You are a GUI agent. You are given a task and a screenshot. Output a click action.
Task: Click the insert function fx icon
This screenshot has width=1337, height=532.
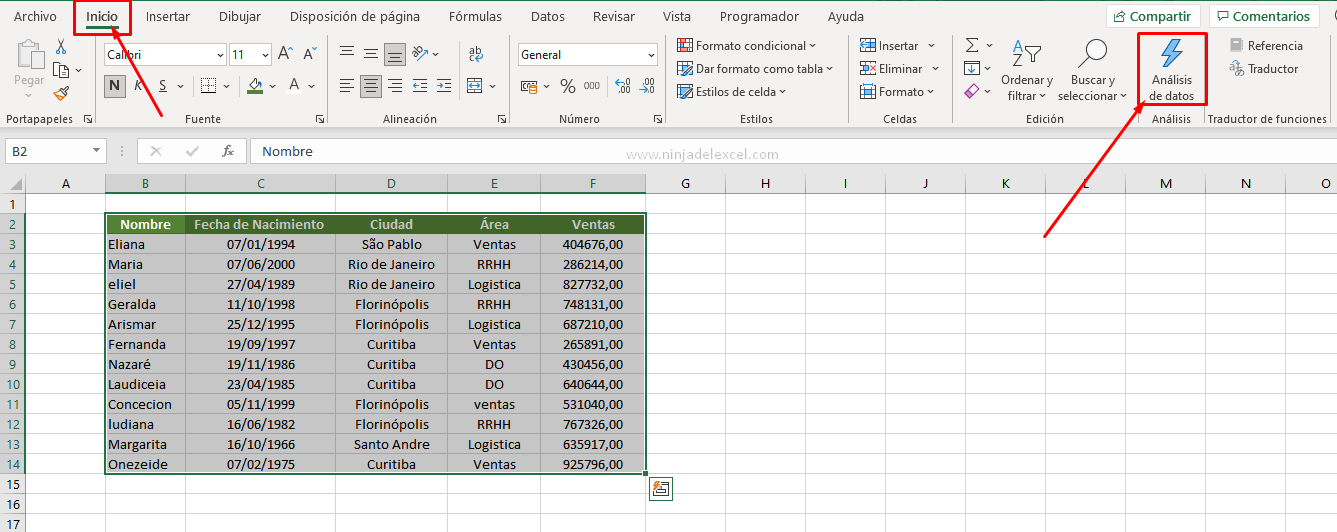[227, 151]
